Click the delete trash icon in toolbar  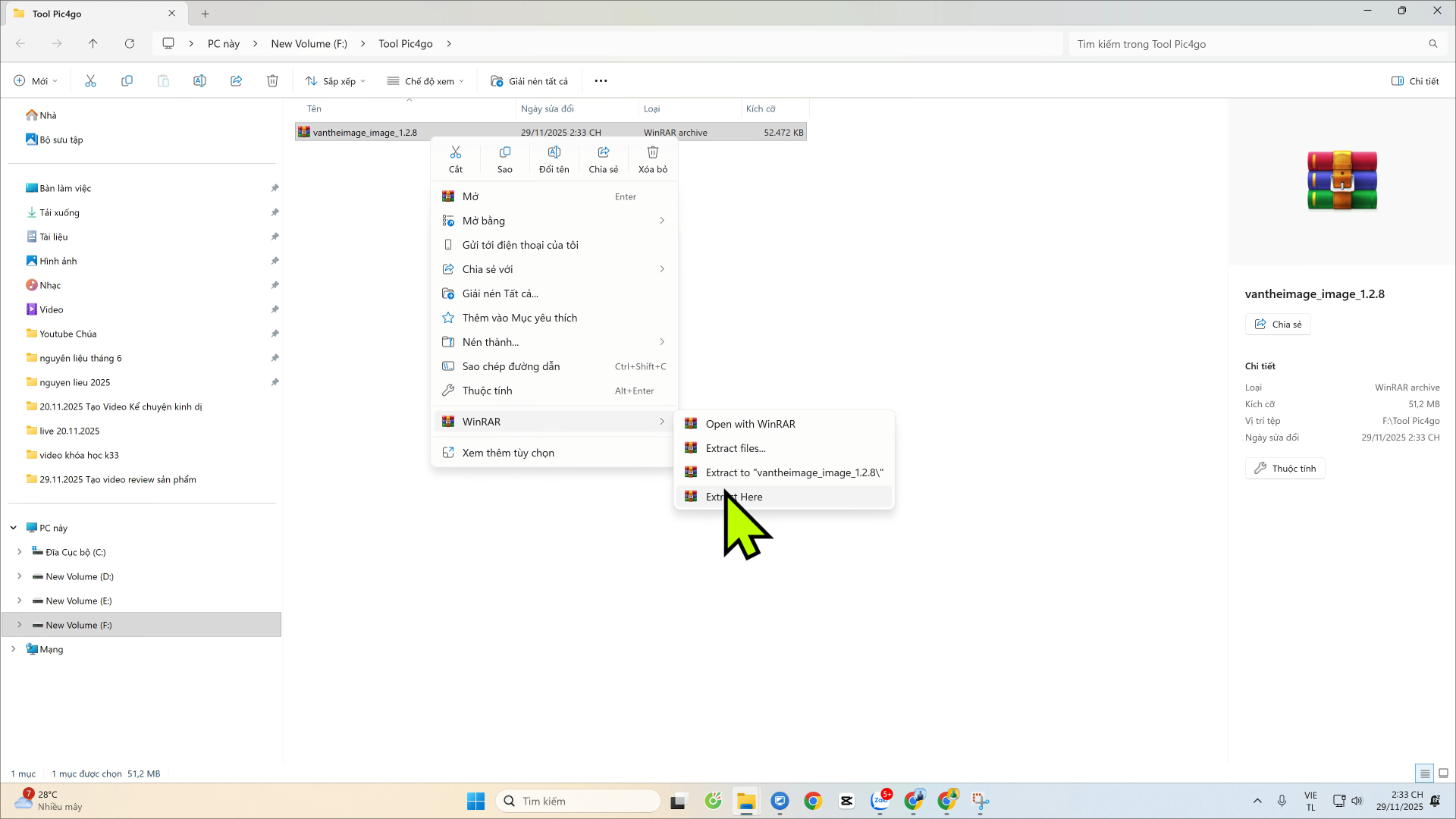click(273, 81)
